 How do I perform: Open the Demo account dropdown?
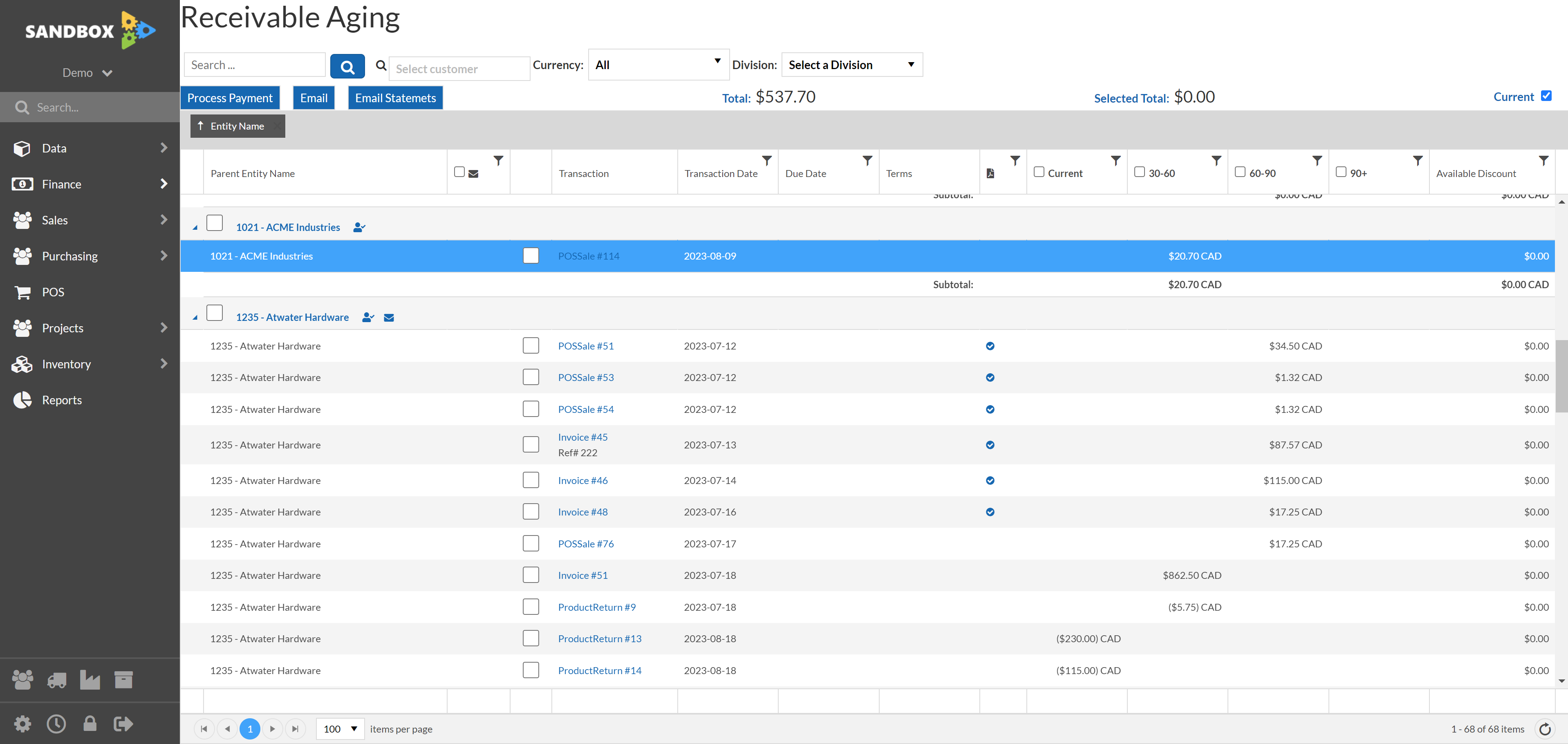point(87,73)
